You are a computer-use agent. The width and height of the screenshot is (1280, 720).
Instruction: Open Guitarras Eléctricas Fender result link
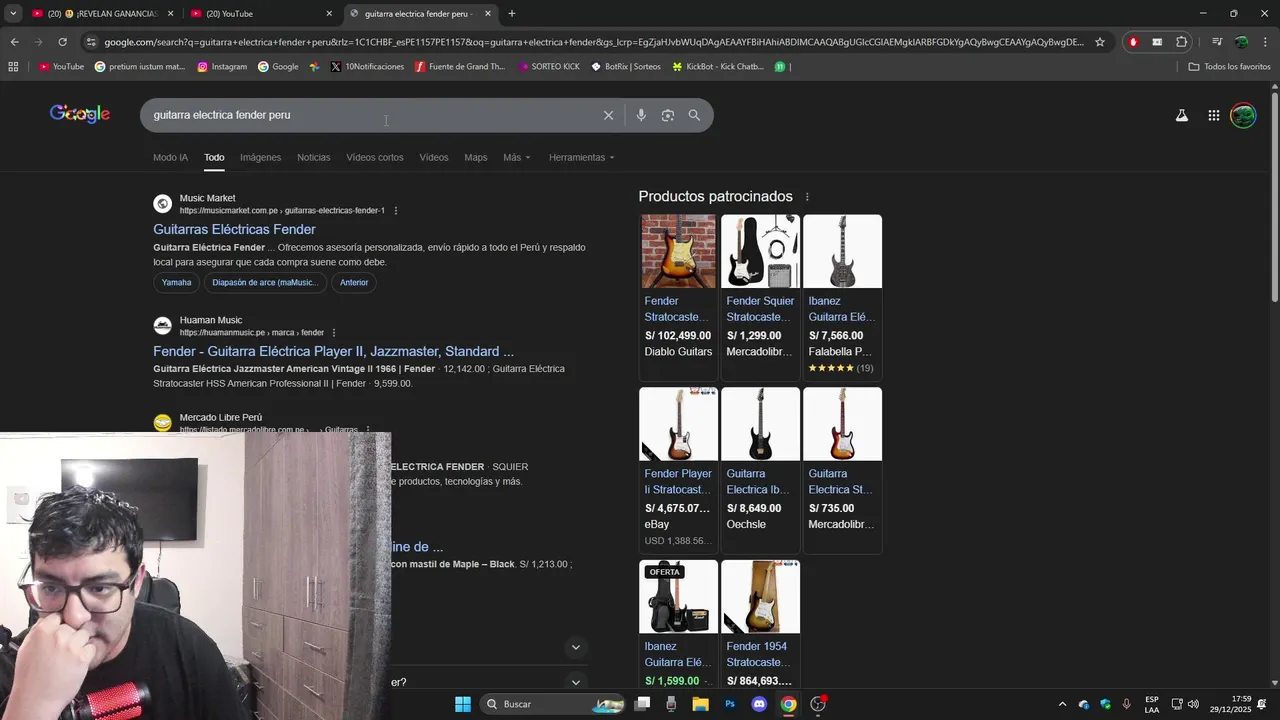point(234,229)
